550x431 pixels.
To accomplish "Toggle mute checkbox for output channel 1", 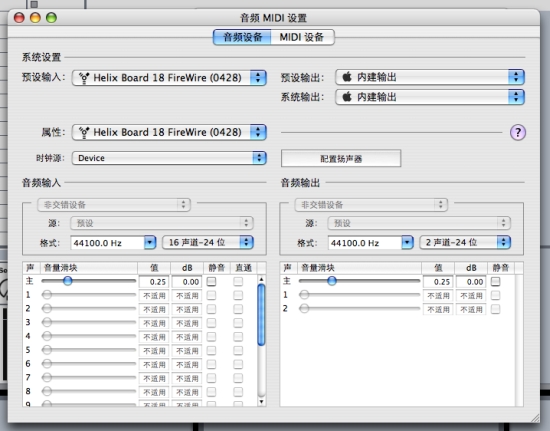I will click(x=496, y=295).
